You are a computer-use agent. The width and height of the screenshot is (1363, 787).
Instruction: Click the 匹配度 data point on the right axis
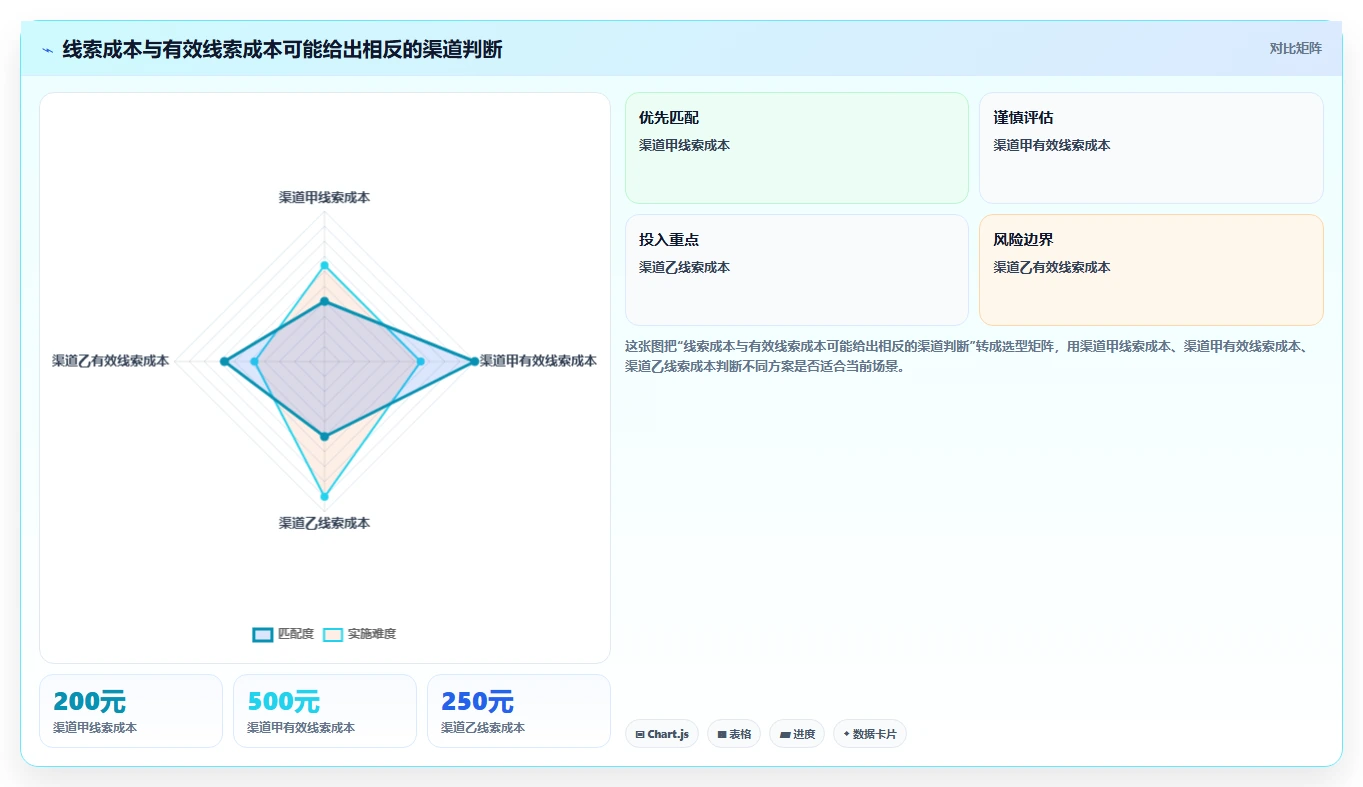(x=474, y=361)
